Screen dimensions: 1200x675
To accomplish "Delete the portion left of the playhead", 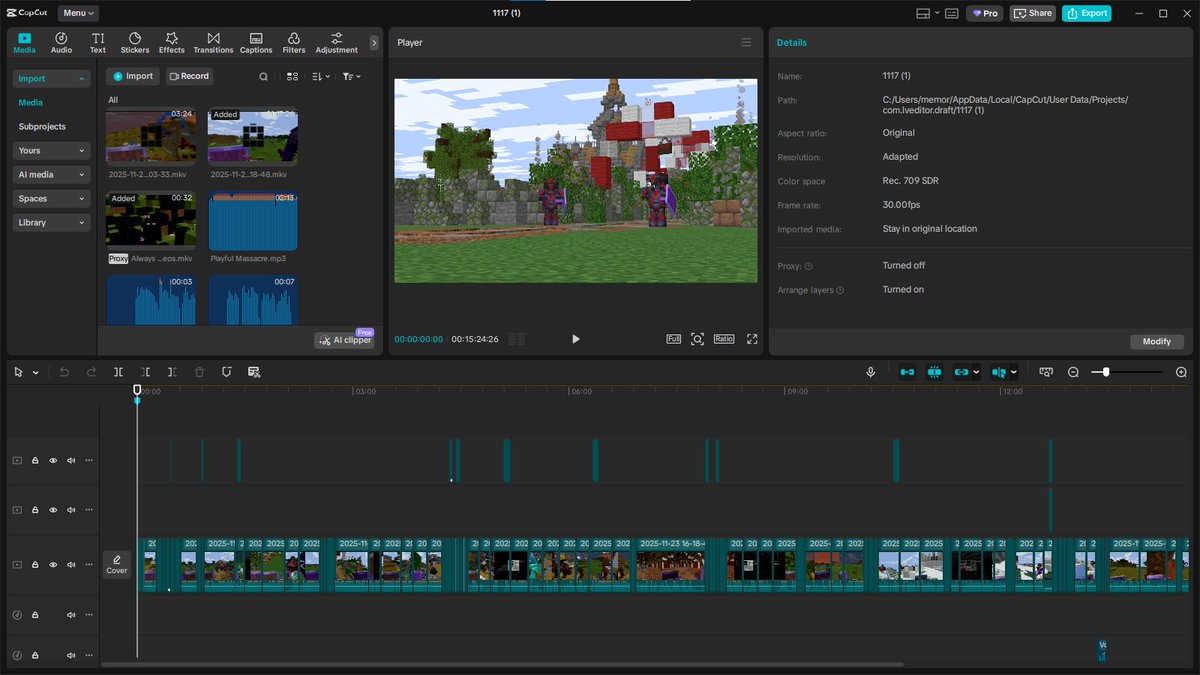I will click(x=146, y=372).
